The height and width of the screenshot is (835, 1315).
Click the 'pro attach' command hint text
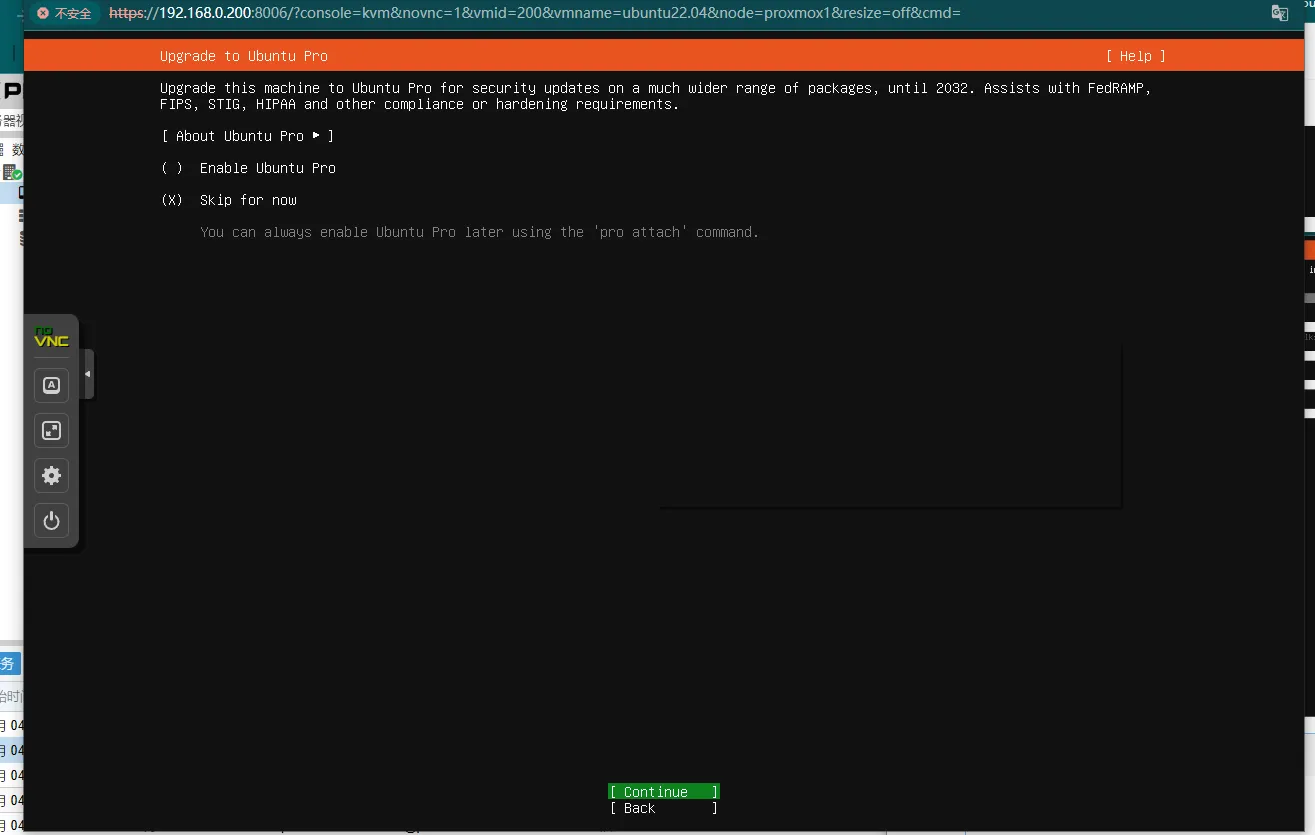tap(479, 232)
